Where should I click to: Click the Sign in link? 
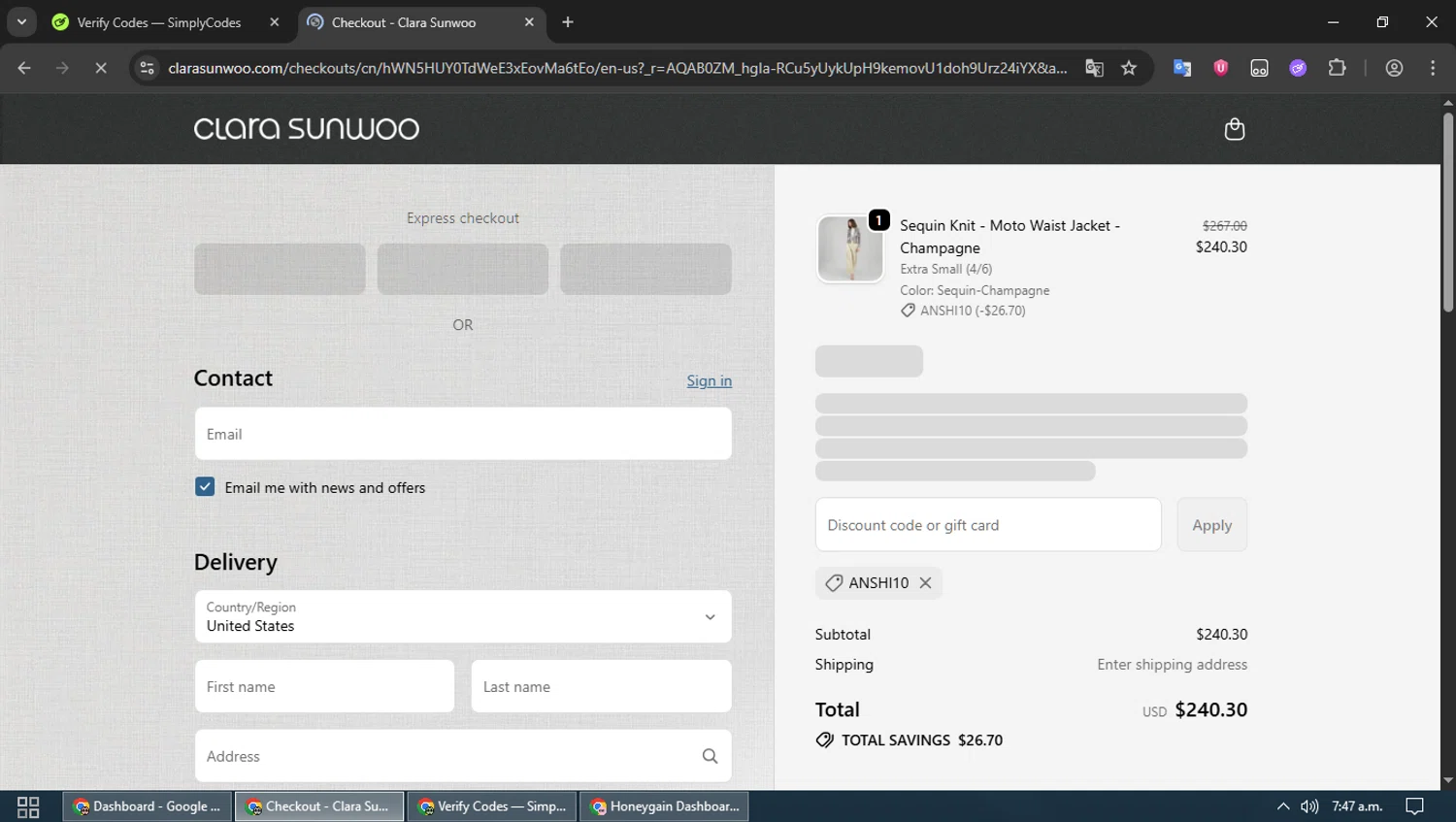710,380
